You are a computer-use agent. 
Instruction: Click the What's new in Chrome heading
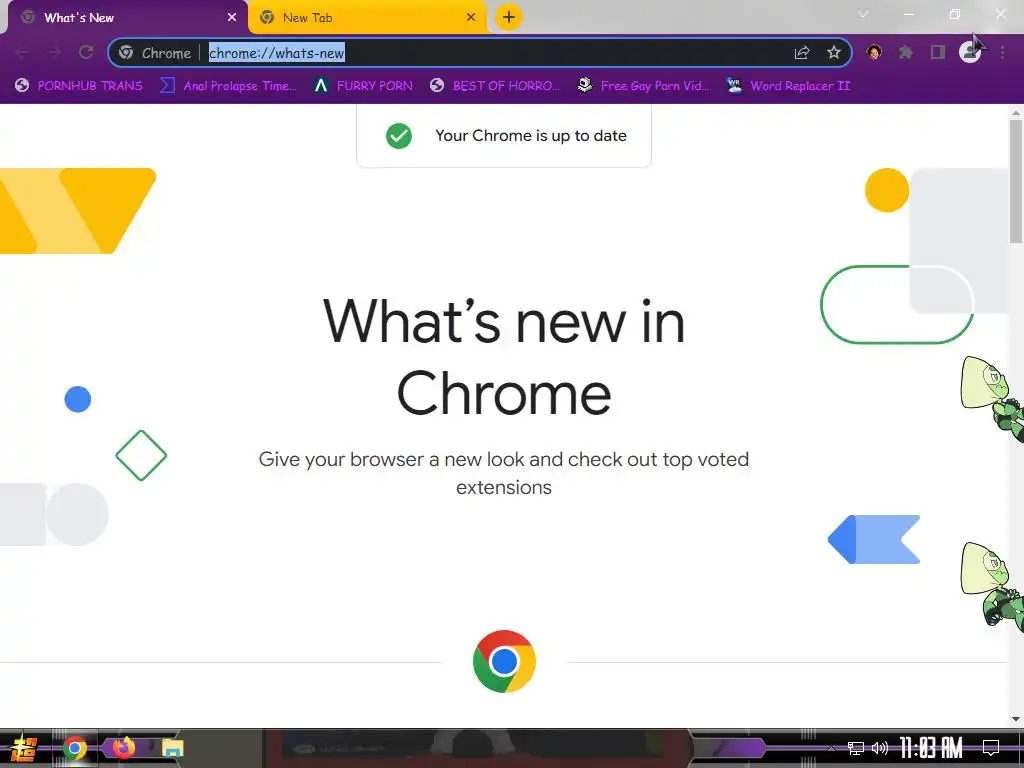point(504,357)
